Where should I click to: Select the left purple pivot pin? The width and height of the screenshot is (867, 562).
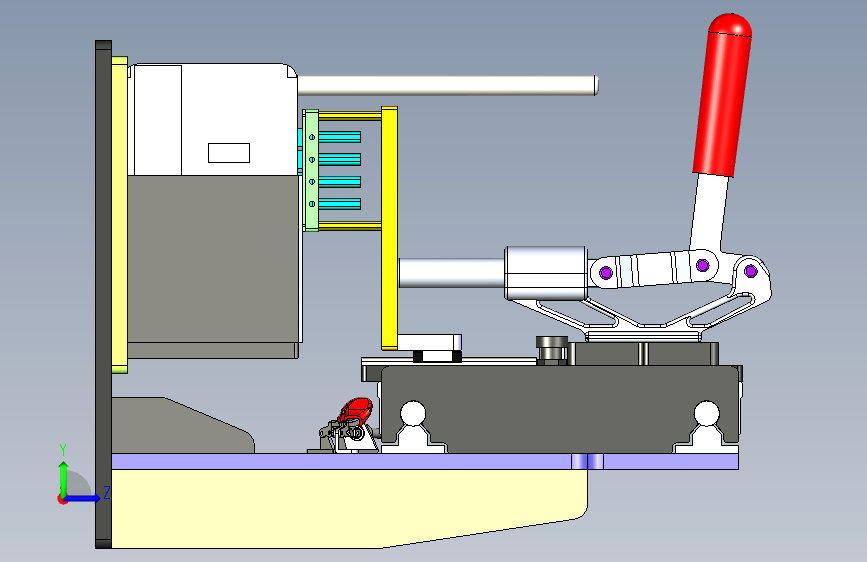[606, 273]
